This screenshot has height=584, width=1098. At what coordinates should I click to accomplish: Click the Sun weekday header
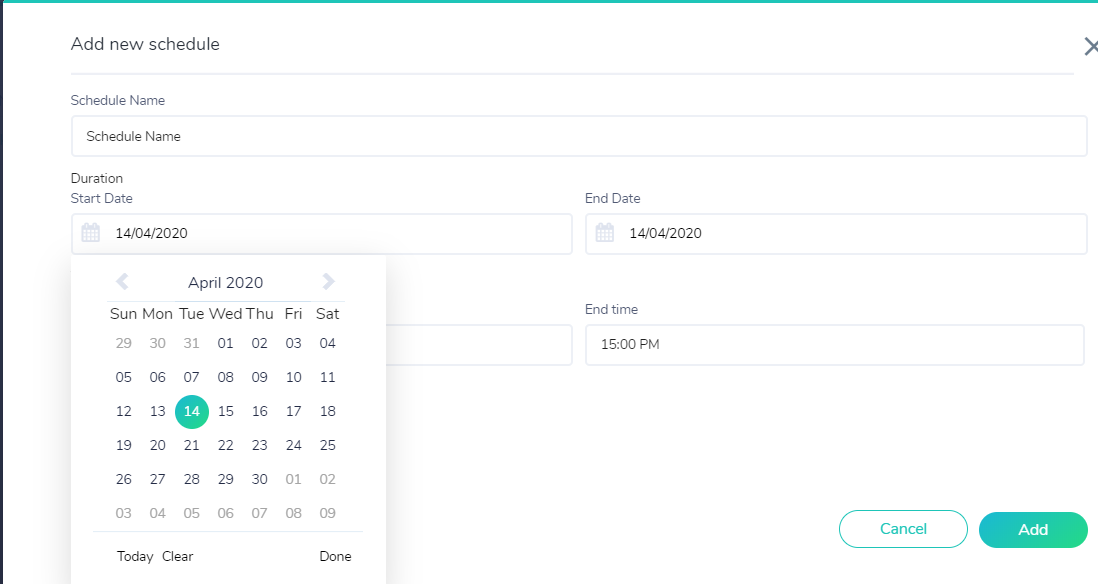123,314
